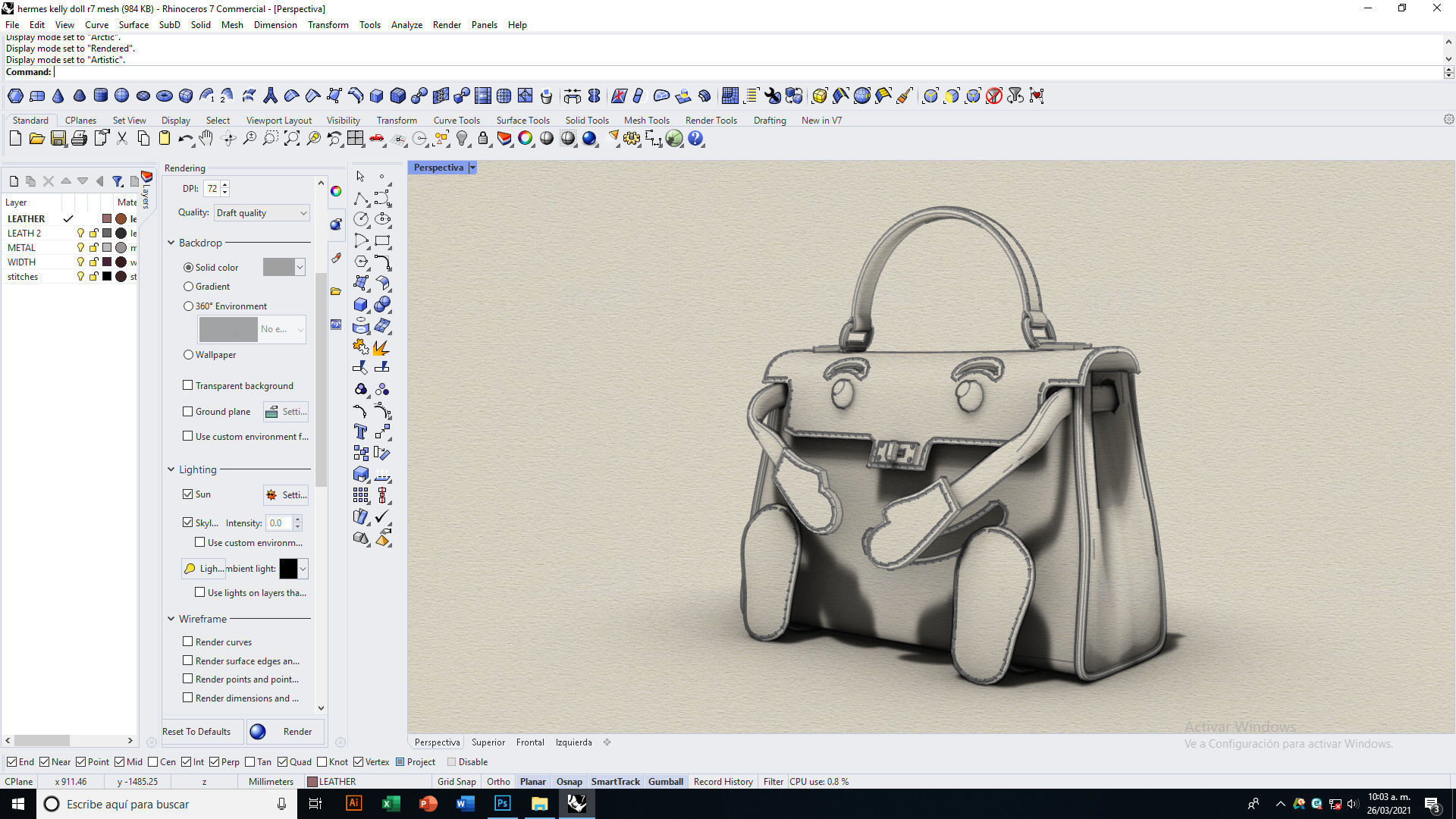Image resolution: width=1456 pixels, height=819 pixels.
Task: Open the Help question mark icon
Action: [695, 139]
